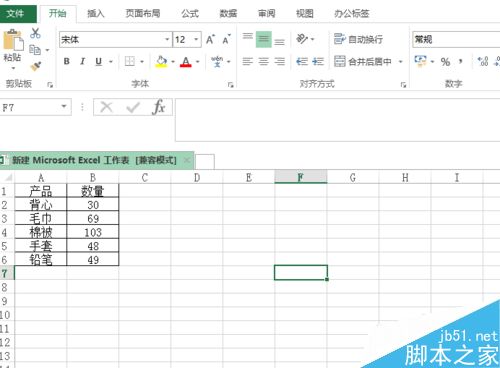Select the column G header

353,177
